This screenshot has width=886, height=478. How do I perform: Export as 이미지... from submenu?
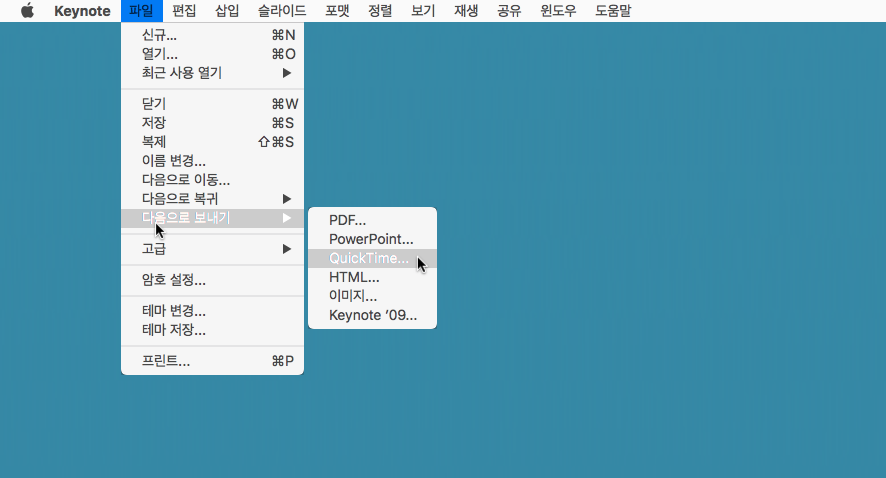pos(372,296)
